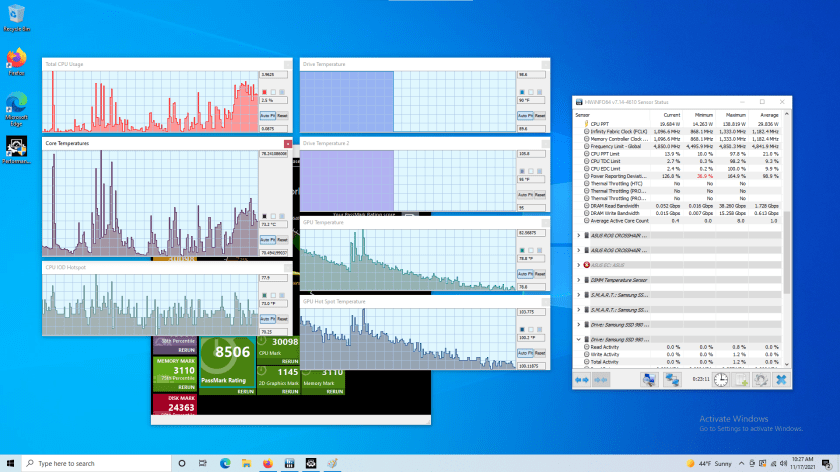Expand the ASUS EC: ASUS sensor group
840x472 pixels.
pyautogui.click(x=579, y=264)
